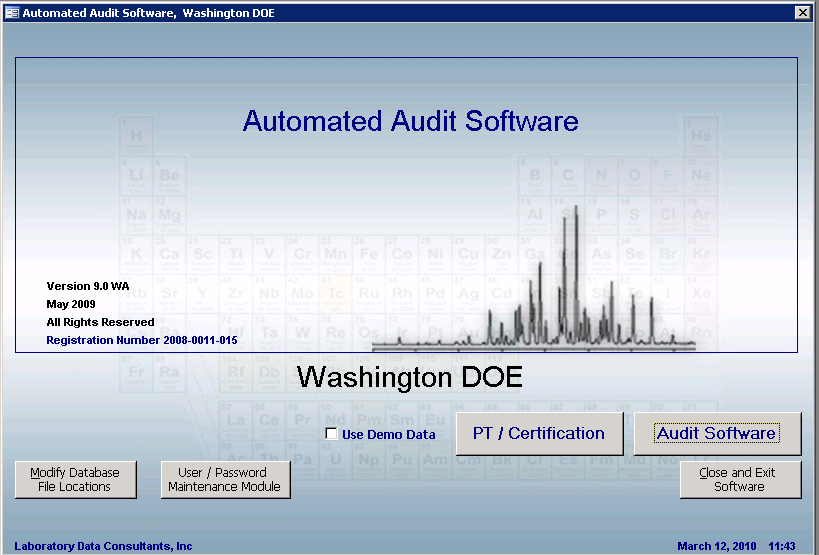The width and height of the screenshot is (819, 555).
Task: Click the 'Use Demo Data' label text
Action: click(388, 435)
